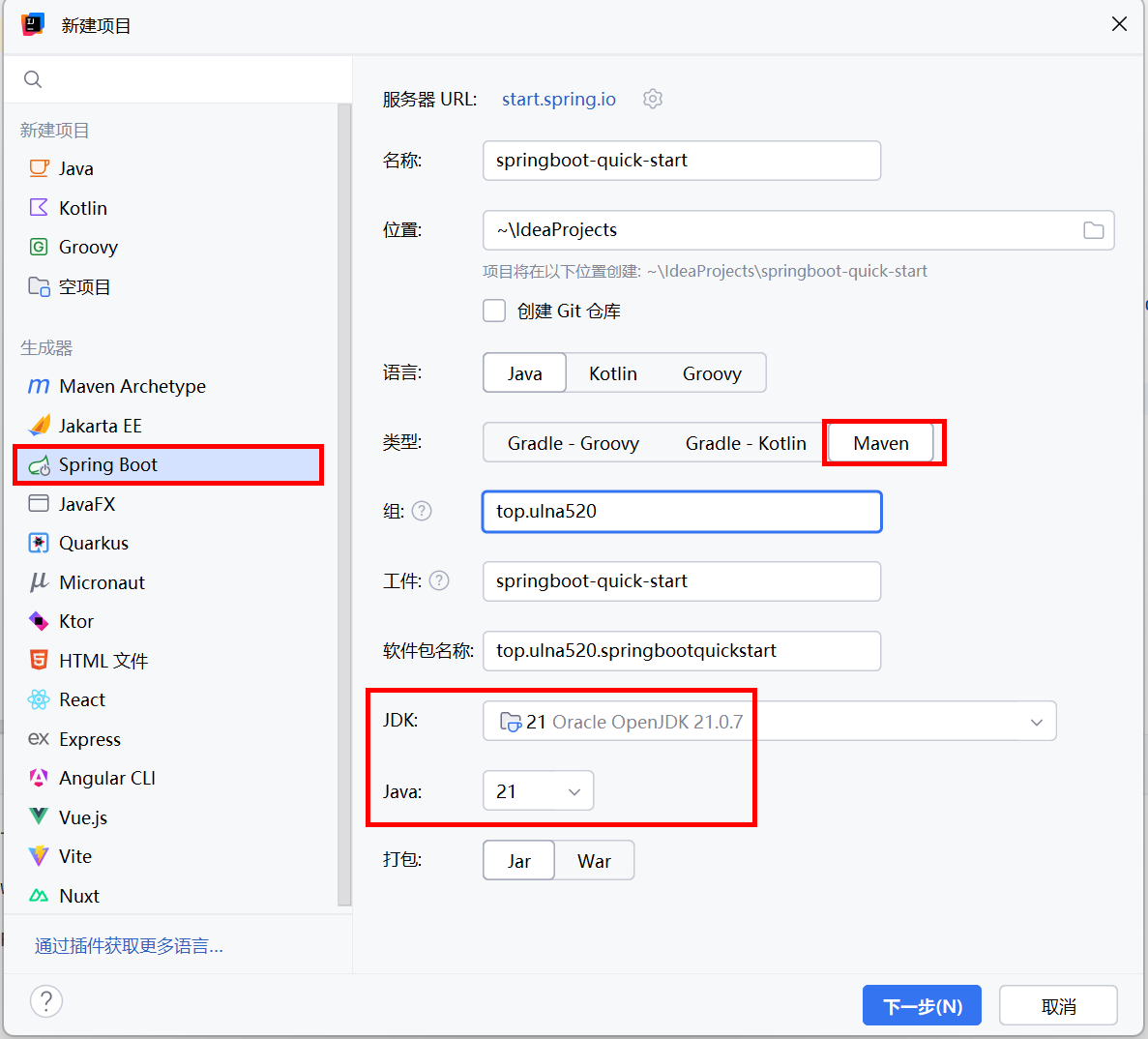The image size is (1148, 1039).
Task: Click the help icon next to group label
Action: [422, 511]
